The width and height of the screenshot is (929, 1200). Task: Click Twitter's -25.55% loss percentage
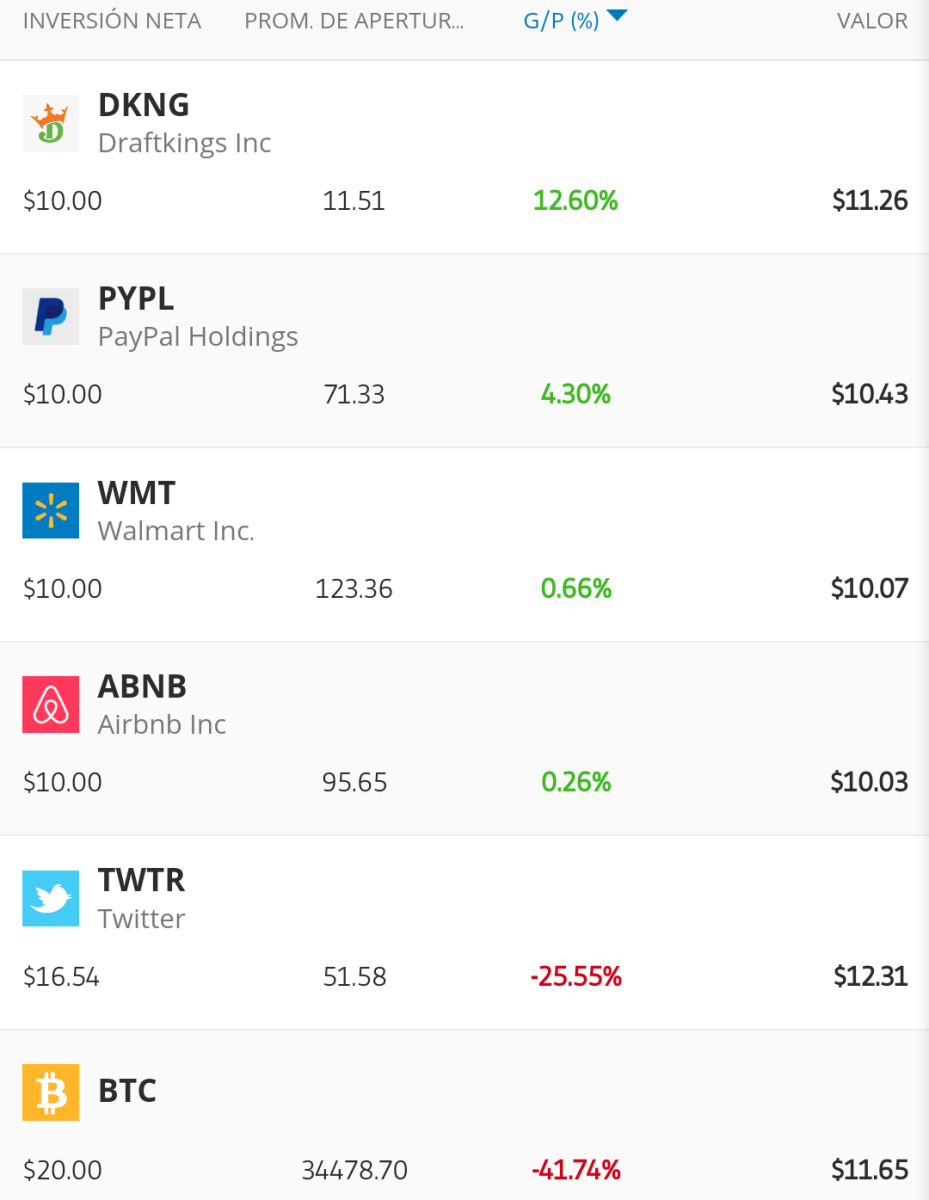point(576,977)
